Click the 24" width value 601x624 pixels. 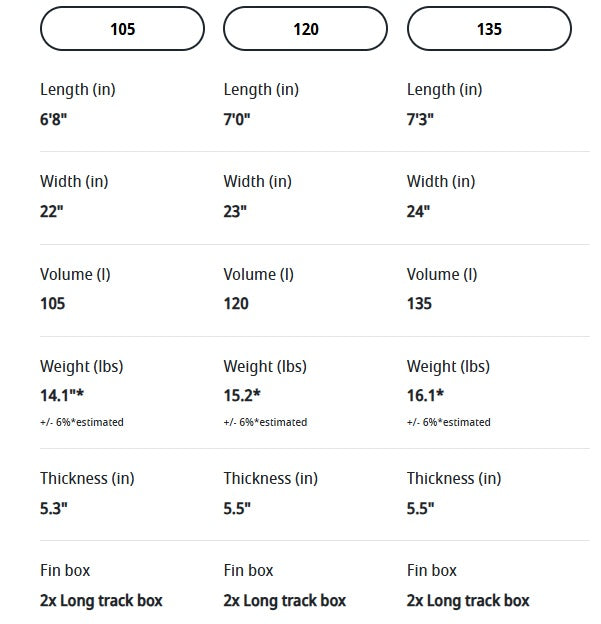418,211
